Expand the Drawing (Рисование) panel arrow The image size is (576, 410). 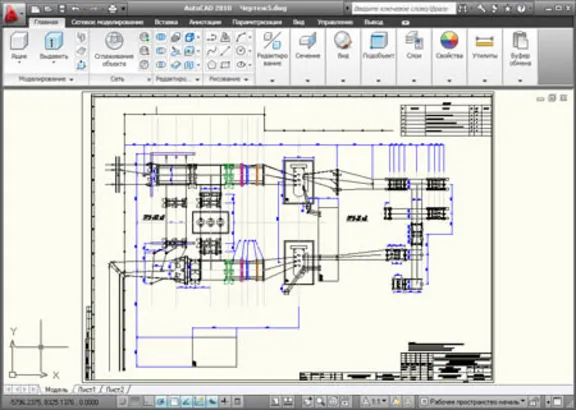(246, 79)
